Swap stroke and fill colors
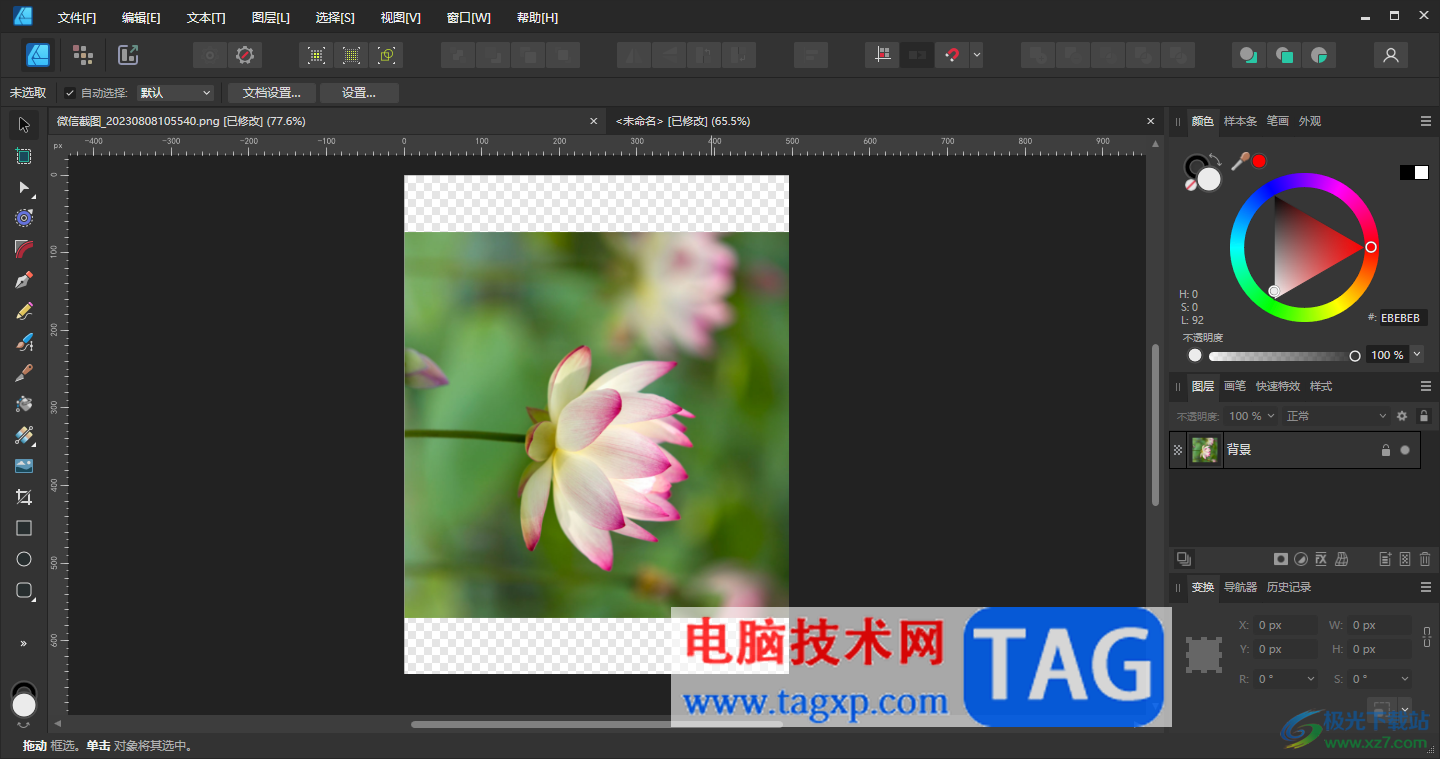The image size is (1440, 759). pyautogui.click(x=1215, y=158)
